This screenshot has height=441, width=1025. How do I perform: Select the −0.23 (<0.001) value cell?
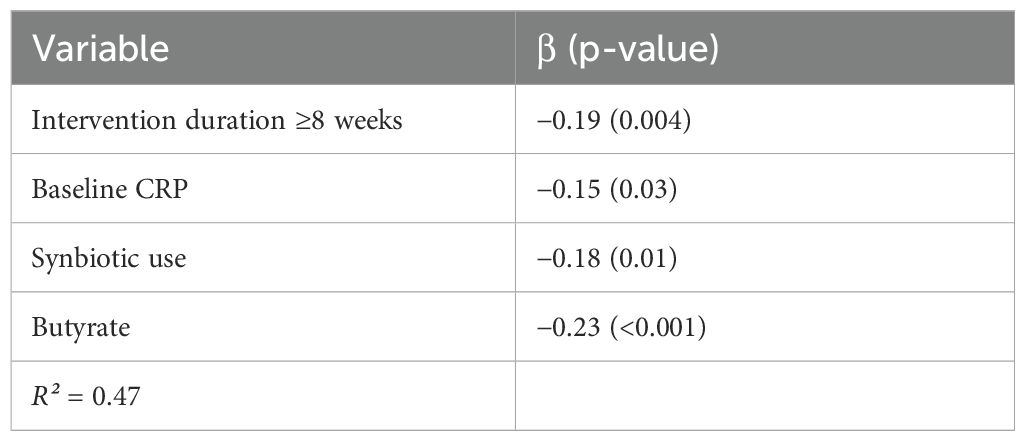coord(623,327)
